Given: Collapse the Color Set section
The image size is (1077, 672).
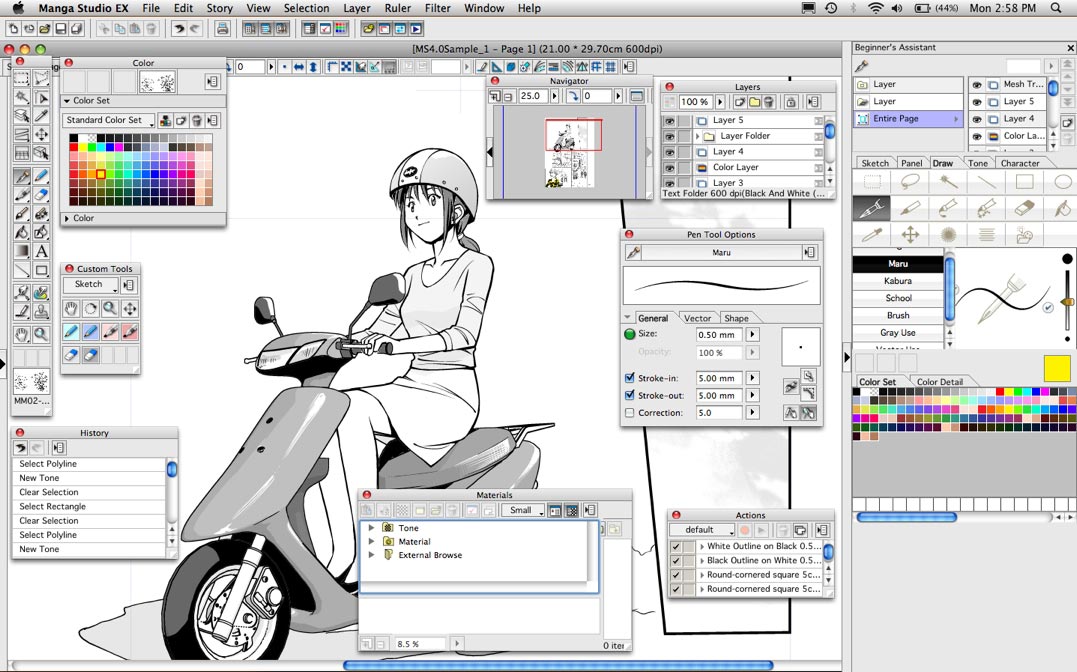Looking at the screenshot, I should 67,100.
